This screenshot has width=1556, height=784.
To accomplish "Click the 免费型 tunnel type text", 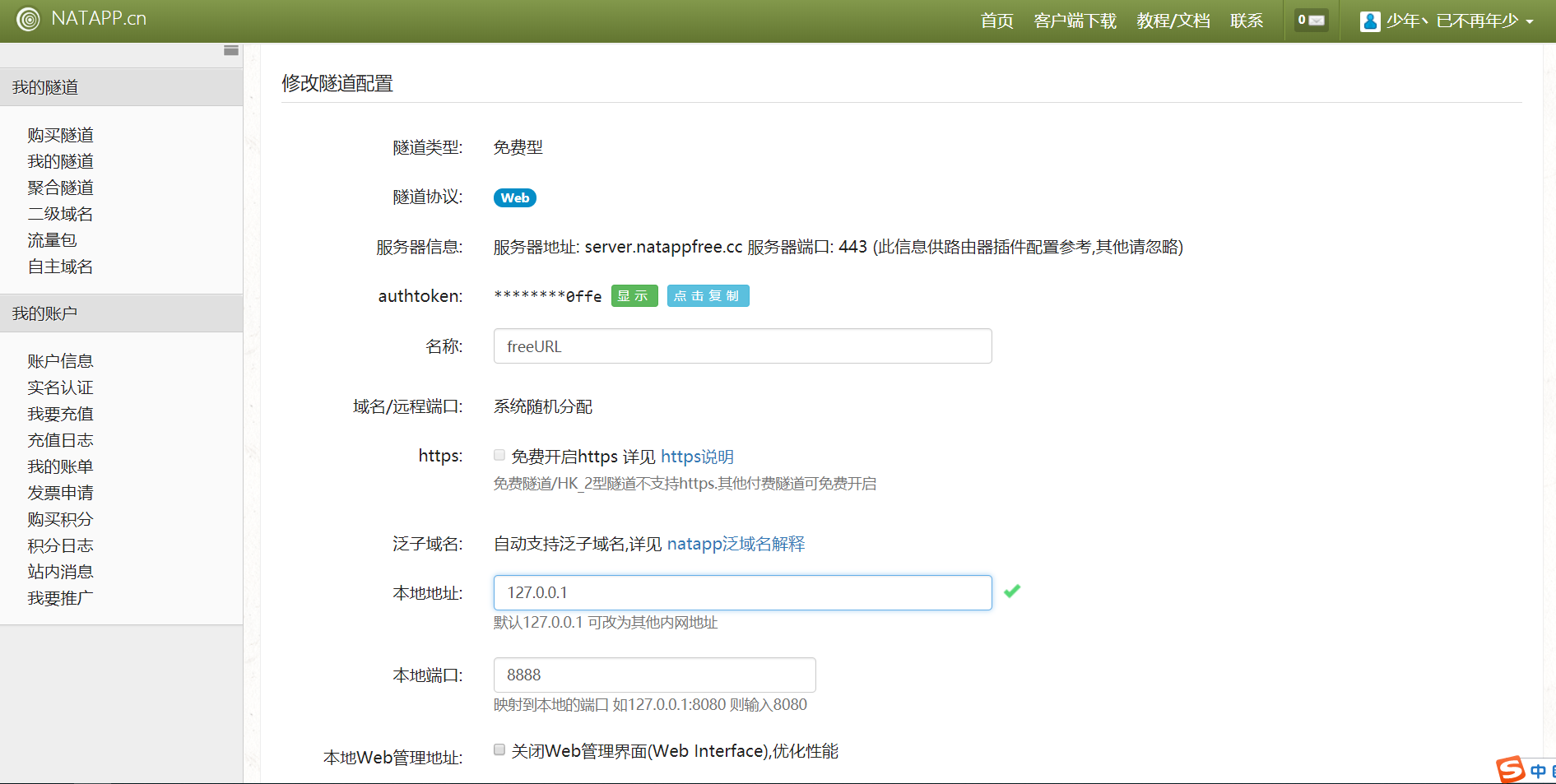I will 518,147.
